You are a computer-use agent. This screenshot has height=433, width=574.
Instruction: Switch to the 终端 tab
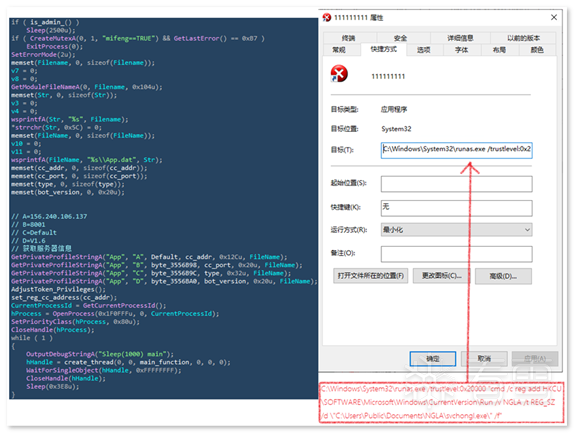348,38
